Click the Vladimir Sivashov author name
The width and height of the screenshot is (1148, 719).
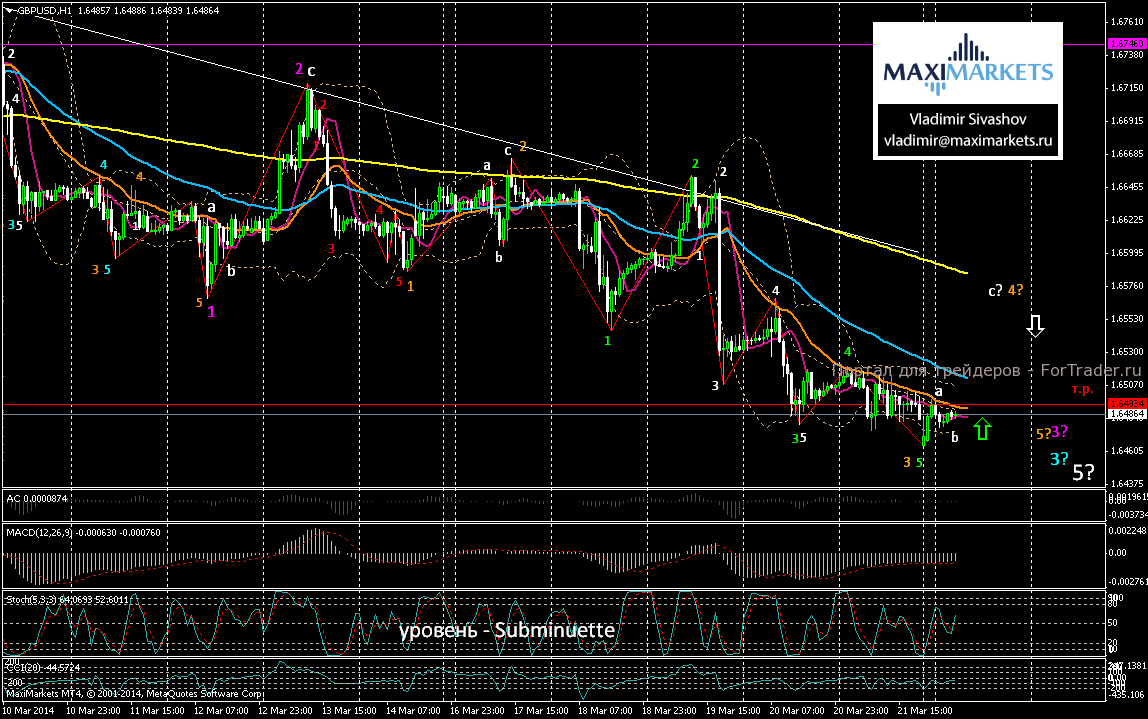[x=967, y=118]
